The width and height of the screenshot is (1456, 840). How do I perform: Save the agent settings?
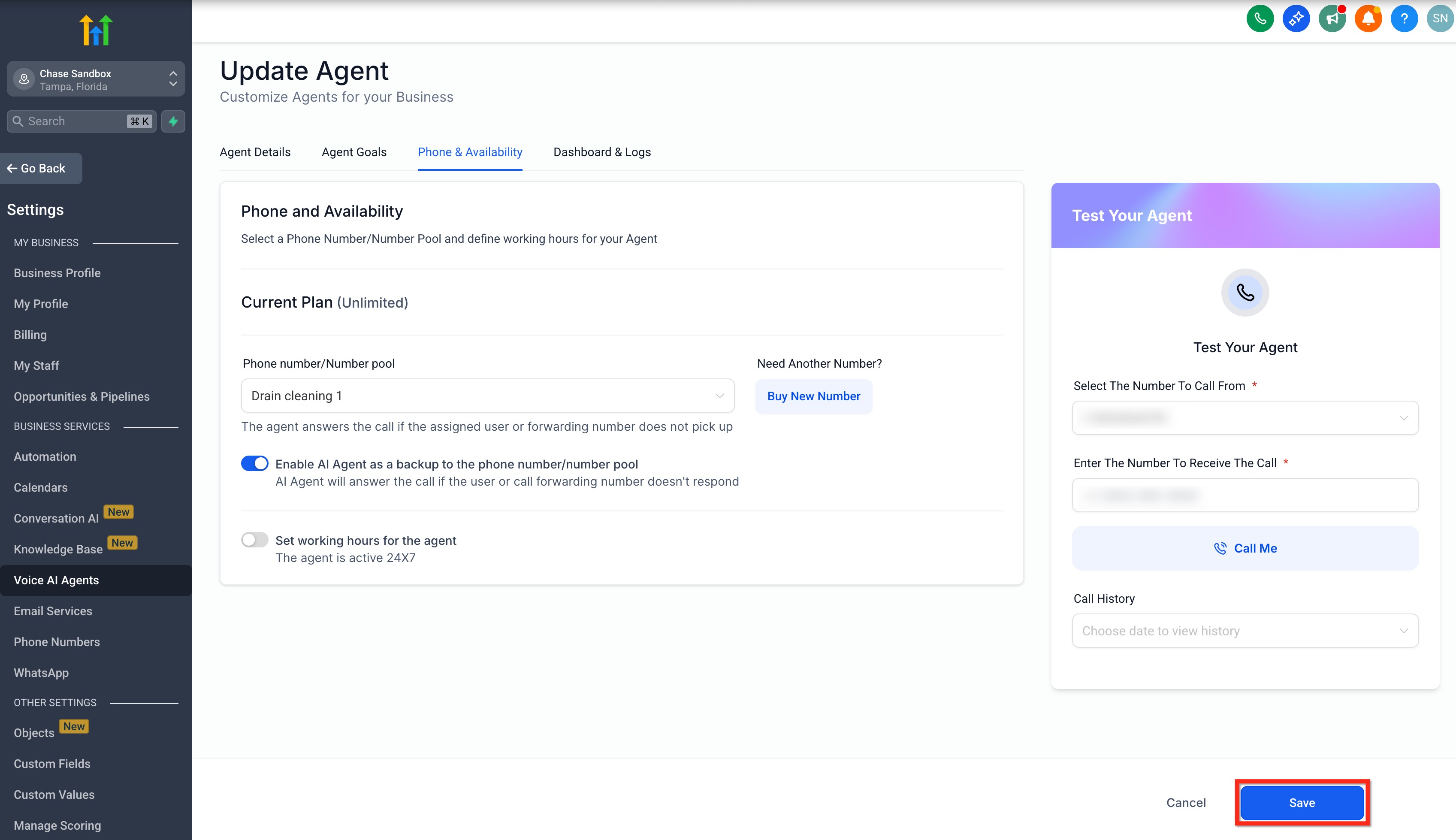(x=1302, y=803)
